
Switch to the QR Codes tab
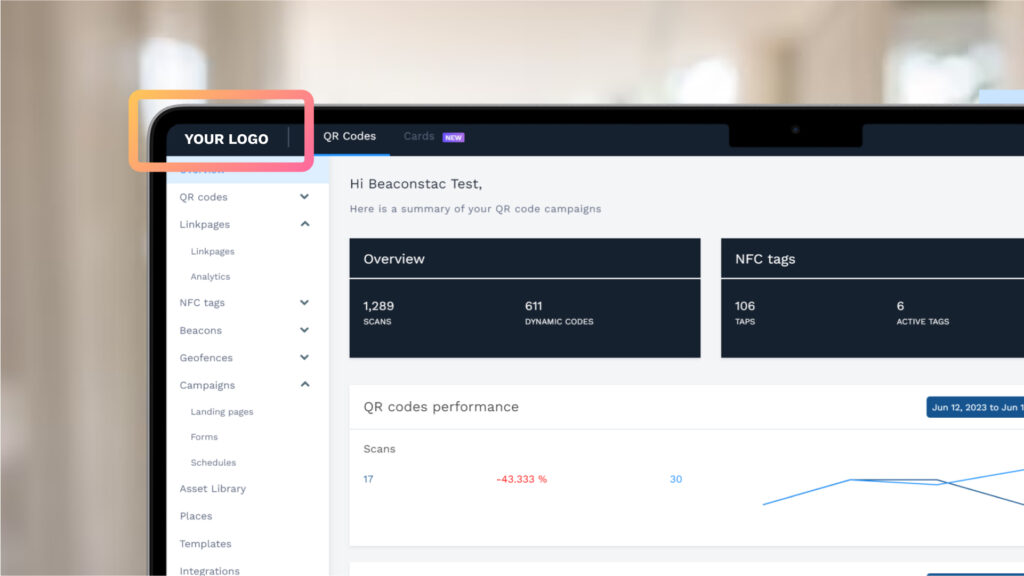[350, 135]
